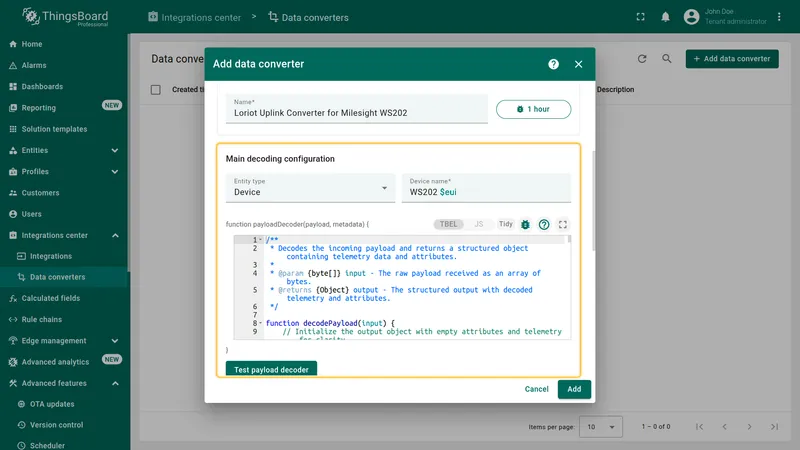Switch script language to JS
Viewport: 800px width, 450px height.
click(x=479, y=224)
